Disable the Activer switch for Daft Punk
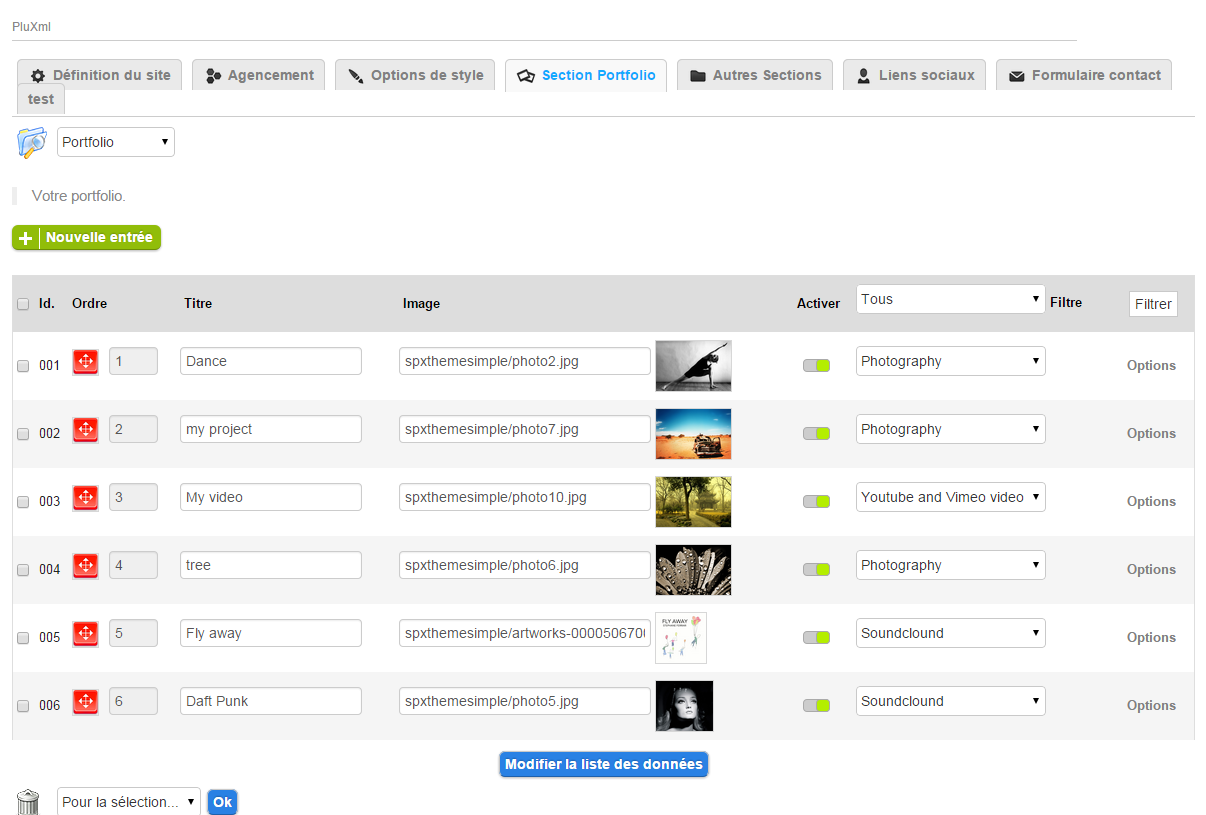Viewport: 1206px width, 815px height. pyautogui.click(x=816, y=706)
